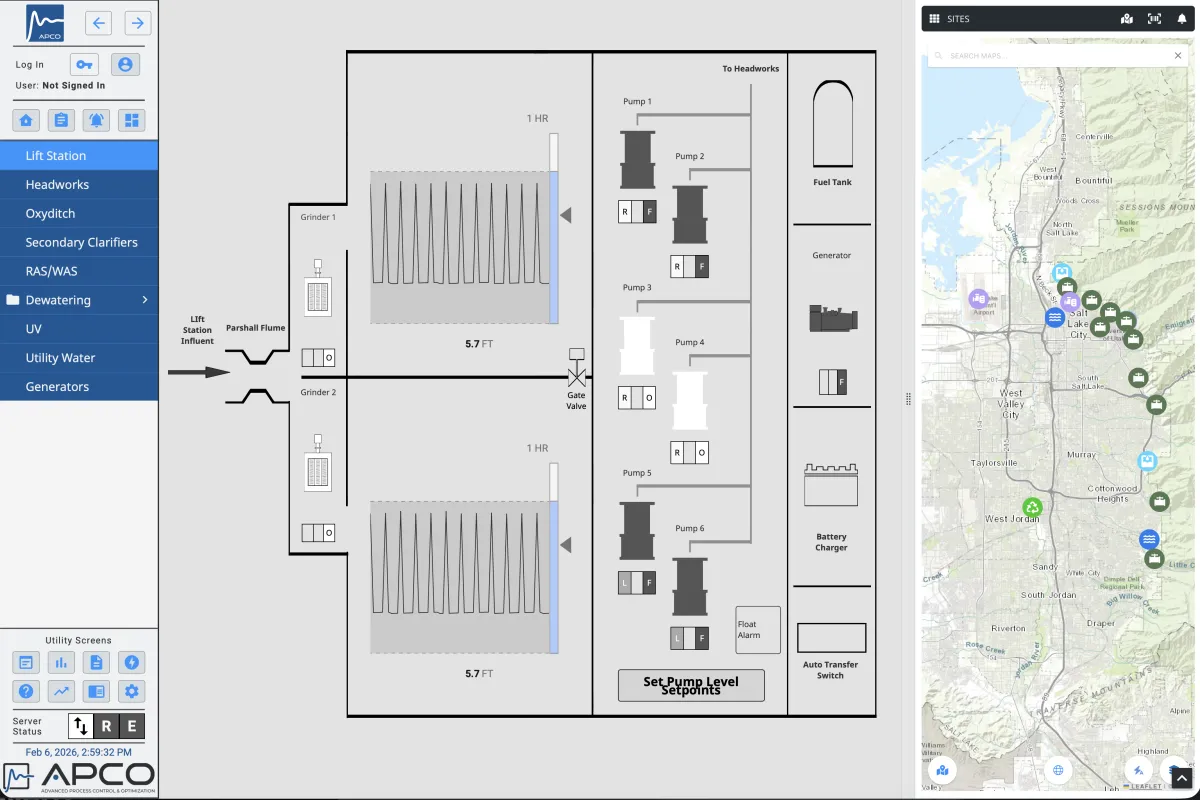Click the green recycle marker near West Jordan
1200x800 pixels.
coord(1032,508)
